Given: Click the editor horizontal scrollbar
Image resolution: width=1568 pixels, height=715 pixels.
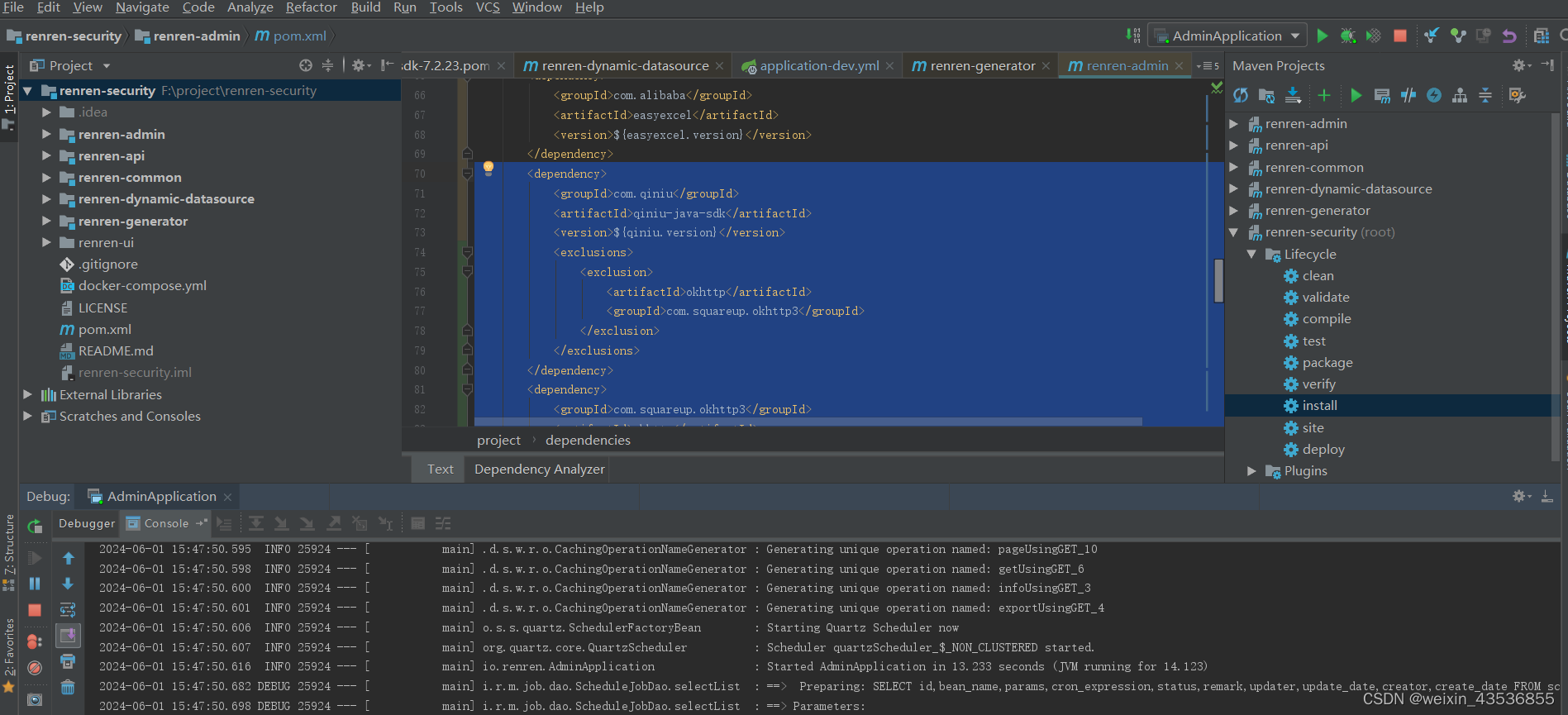Looking at the screenshot, I should (808, 422).
